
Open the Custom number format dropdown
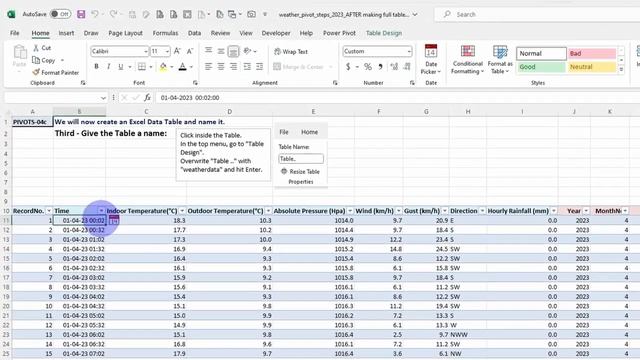coord(409,51)
